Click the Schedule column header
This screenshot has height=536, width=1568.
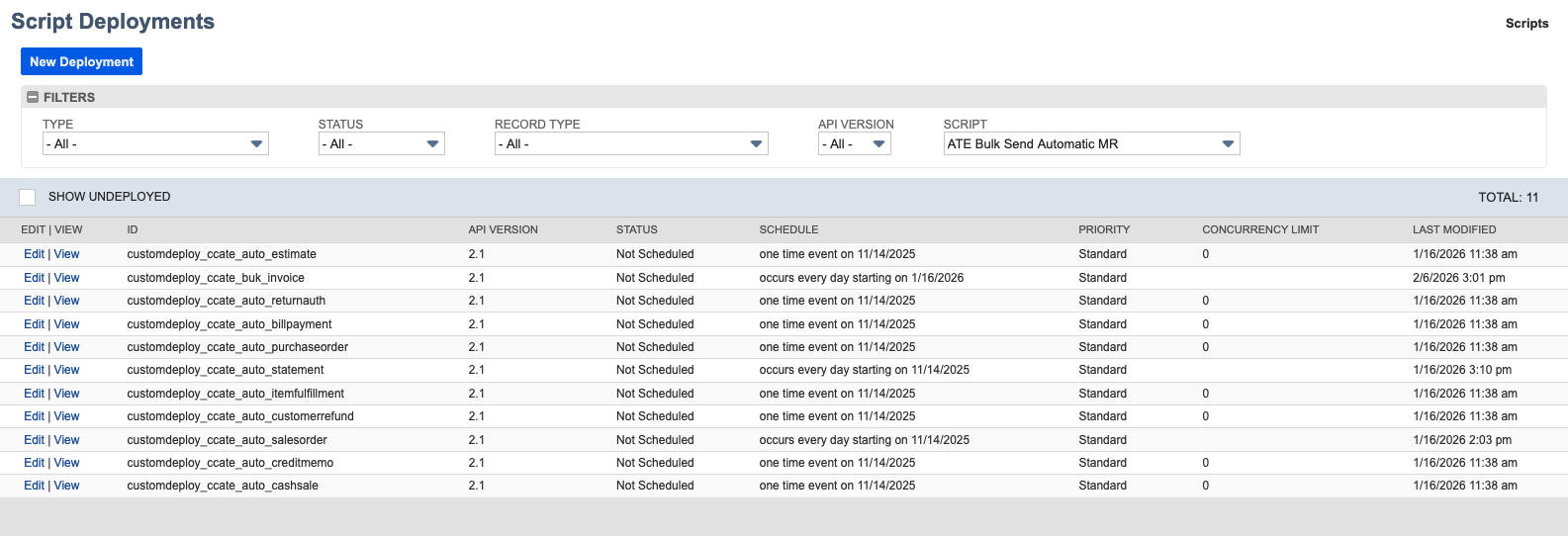click(788, 229)
